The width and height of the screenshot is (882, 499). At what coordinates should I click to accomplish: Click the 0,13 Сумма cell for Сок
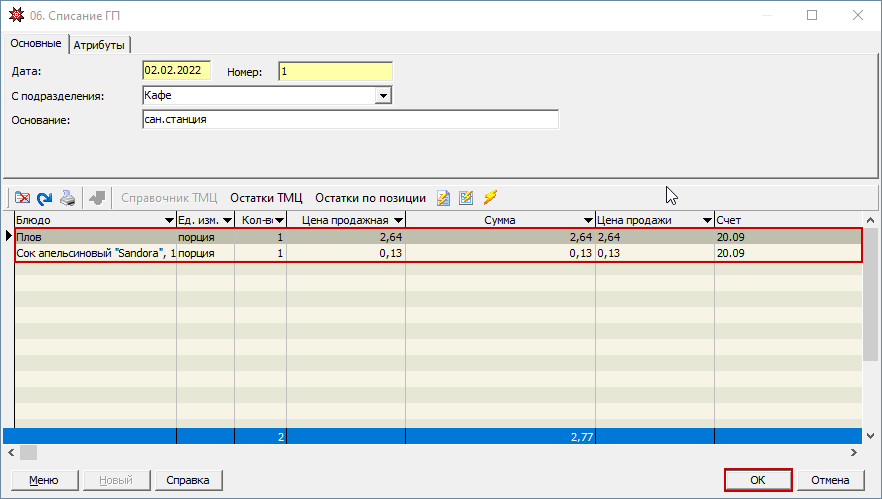coord(500,253)
